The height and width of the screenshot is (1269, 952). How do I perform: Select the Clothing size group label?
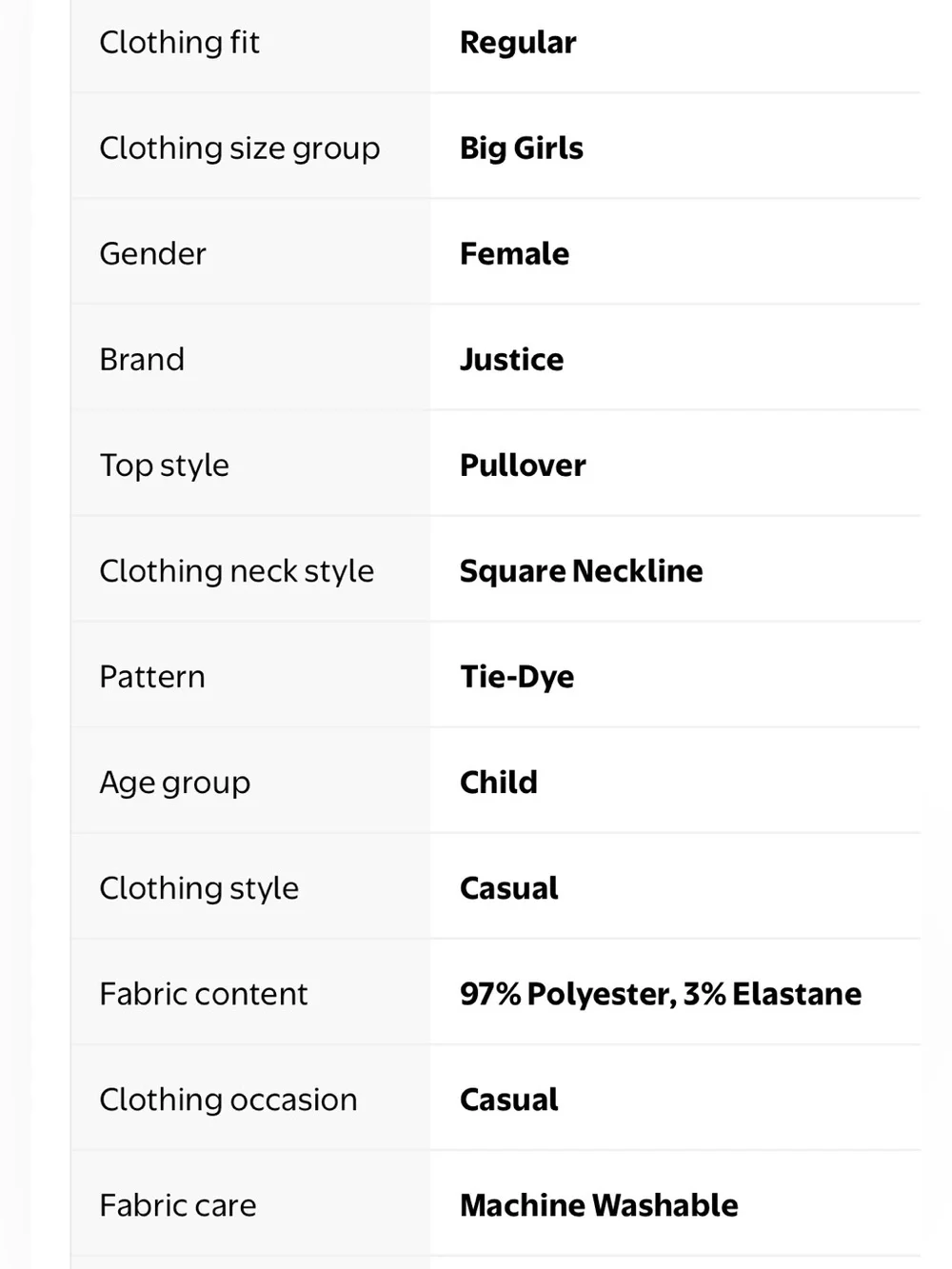[x=240, y=149]
